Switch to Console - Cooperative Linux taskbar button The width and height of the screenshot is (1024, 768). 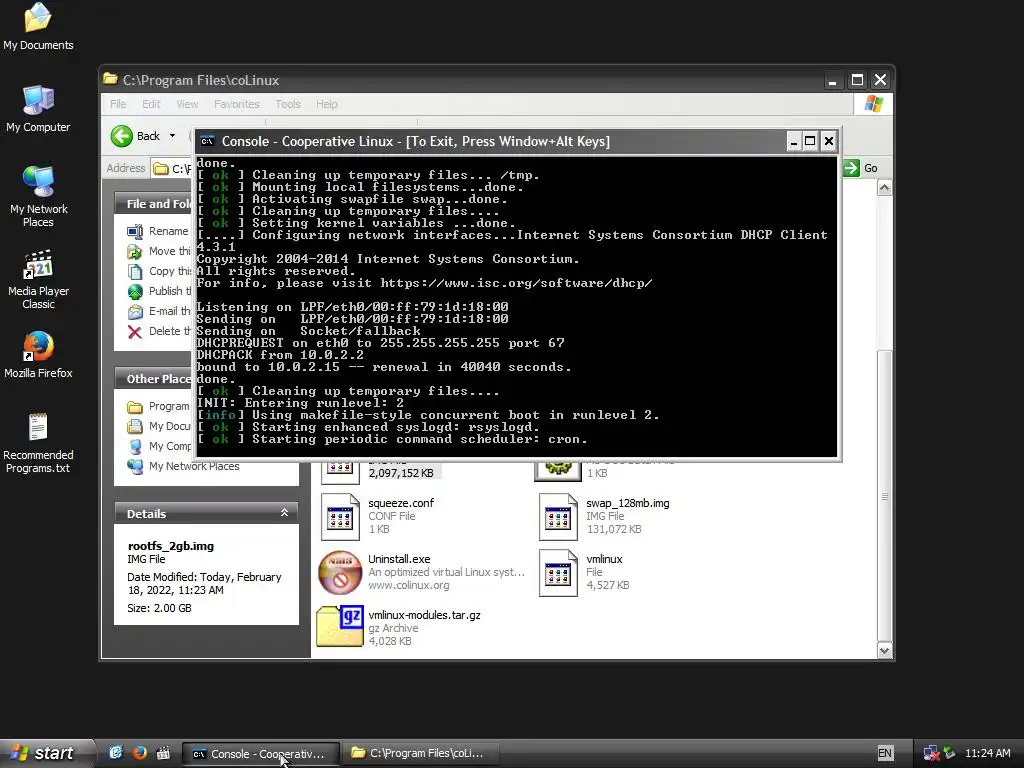(261, 754)
